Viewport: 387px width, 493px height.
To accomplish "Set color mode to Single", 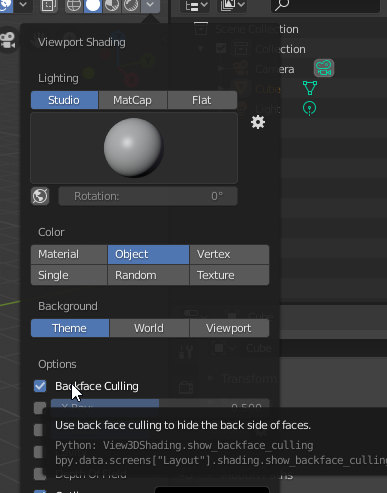I will tap(69, 275).
